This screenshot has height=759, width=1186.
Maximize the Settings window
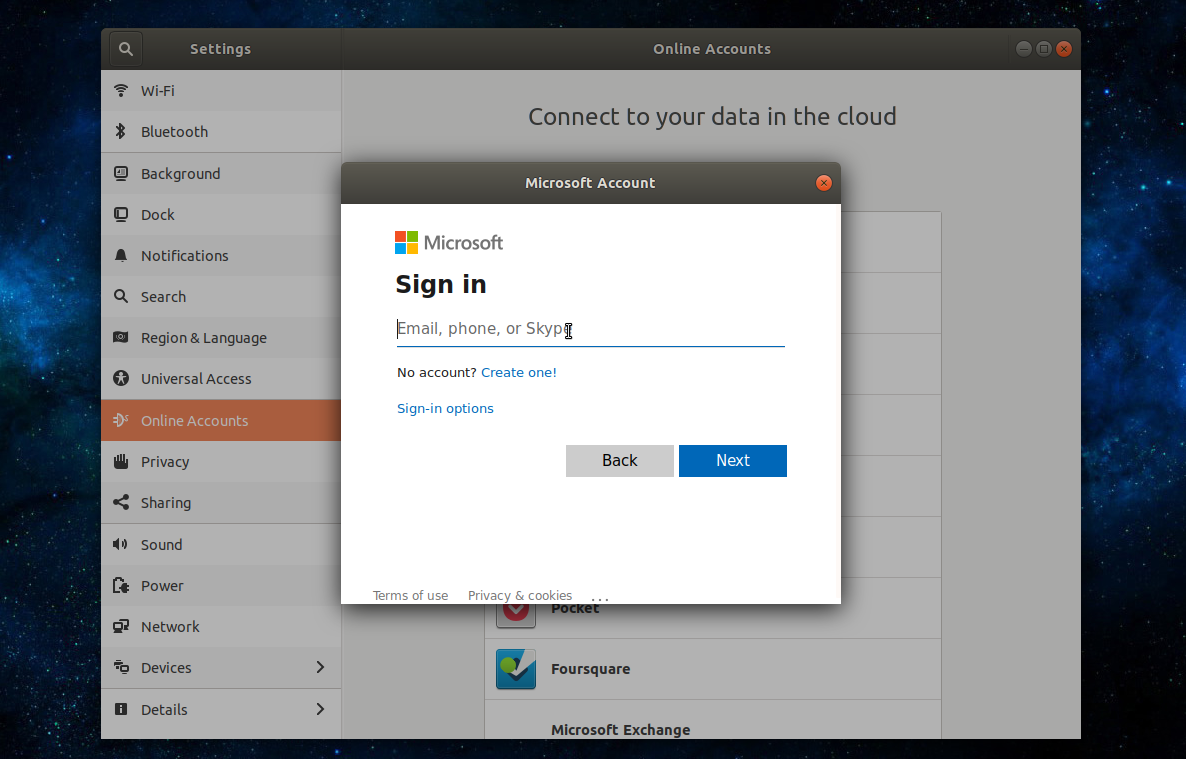(x=1044, y=49)
